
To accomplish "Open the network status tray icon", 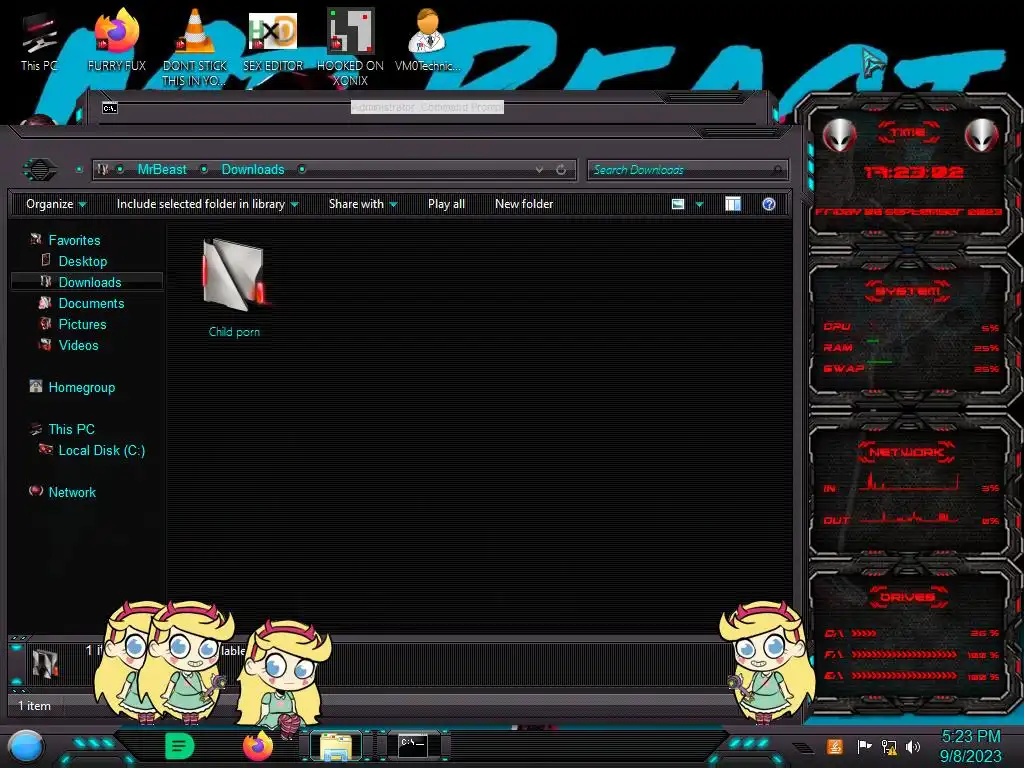I will tap(889, 746).
